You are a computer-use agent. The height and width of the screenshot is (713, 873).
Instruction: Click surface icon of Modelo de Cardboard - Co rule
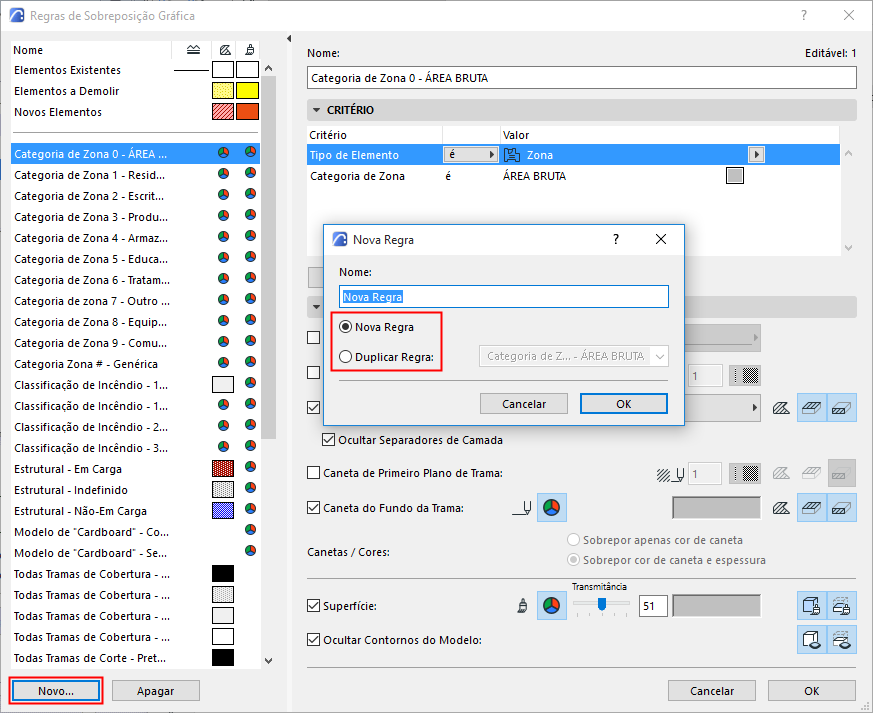click(251, 530)
